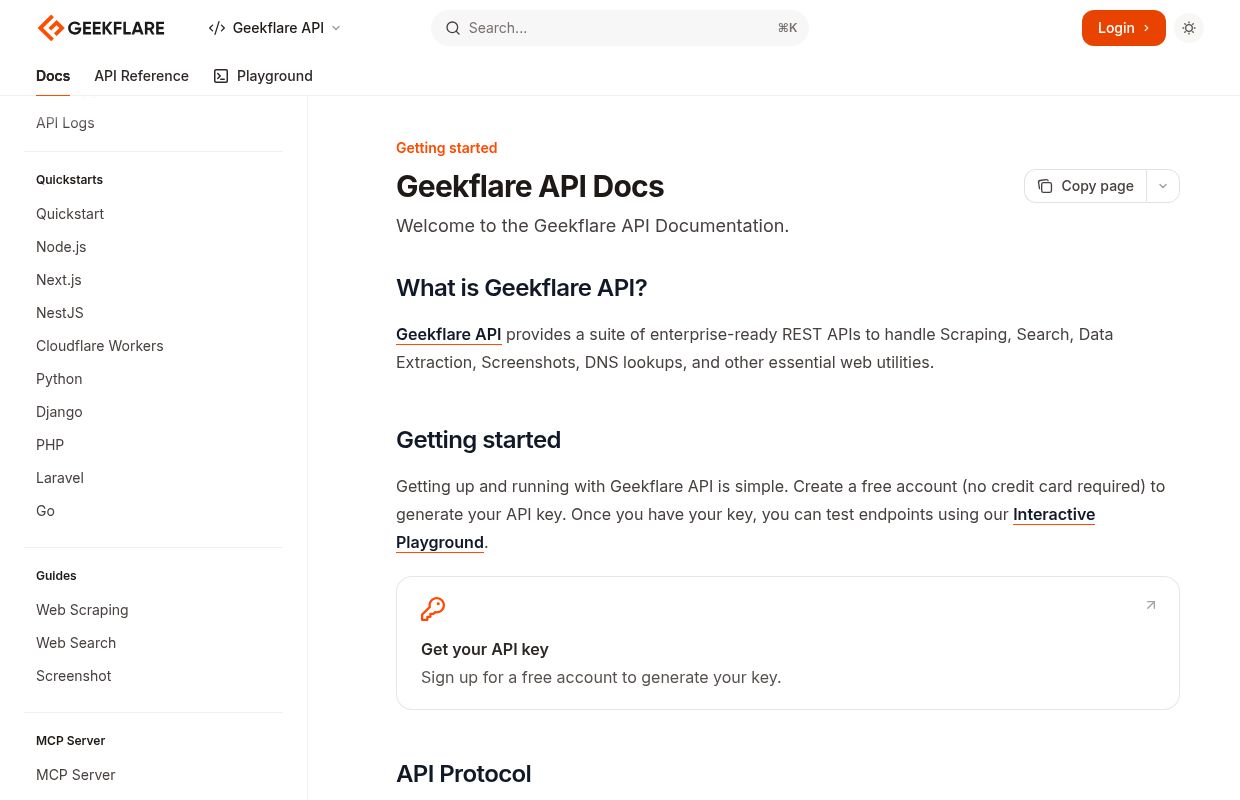Switch to the Docs tab
The height and width of the screenshot is (800, 1240).
pos(53,76)
